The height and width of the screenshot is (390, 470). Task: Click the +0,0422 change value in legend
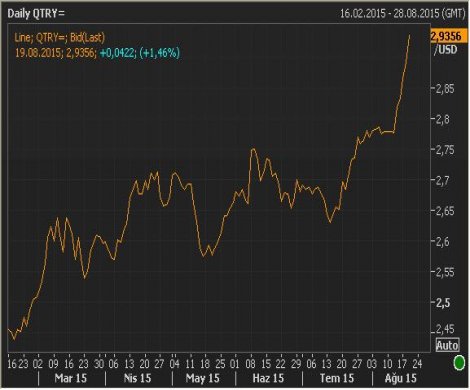click(117, 53)
